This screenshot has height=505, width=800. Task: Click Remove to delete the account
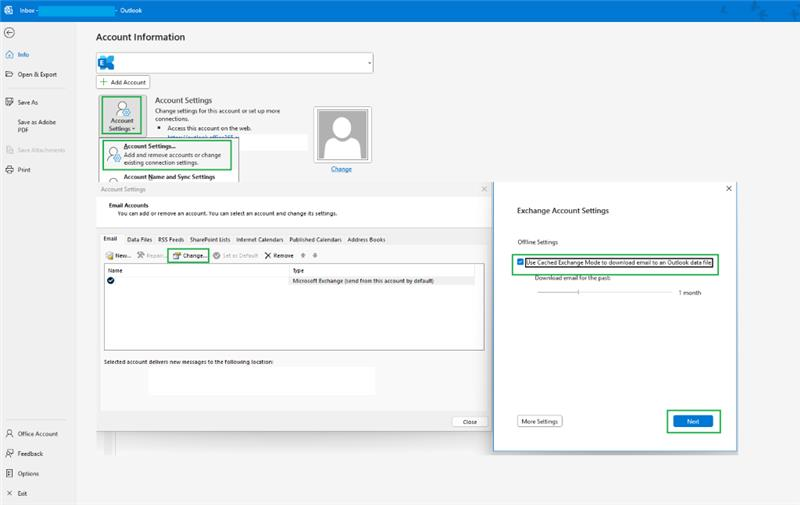[279, 256]
